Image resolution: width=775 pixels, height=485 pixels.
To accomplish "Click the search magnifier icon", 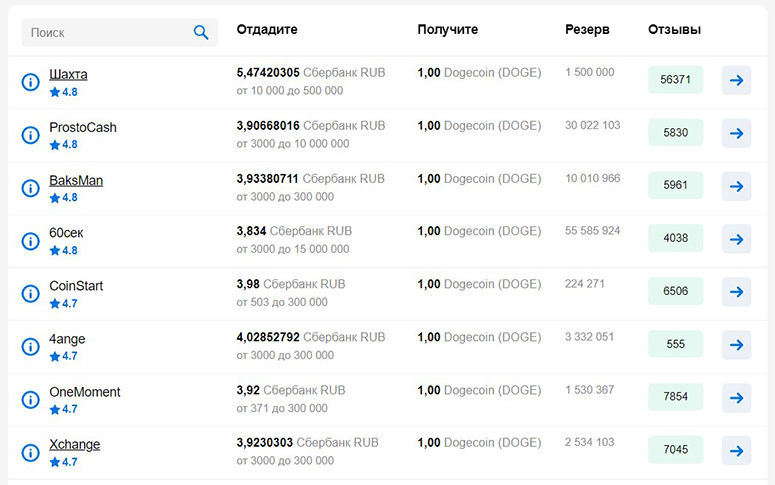I will [201, 33].
